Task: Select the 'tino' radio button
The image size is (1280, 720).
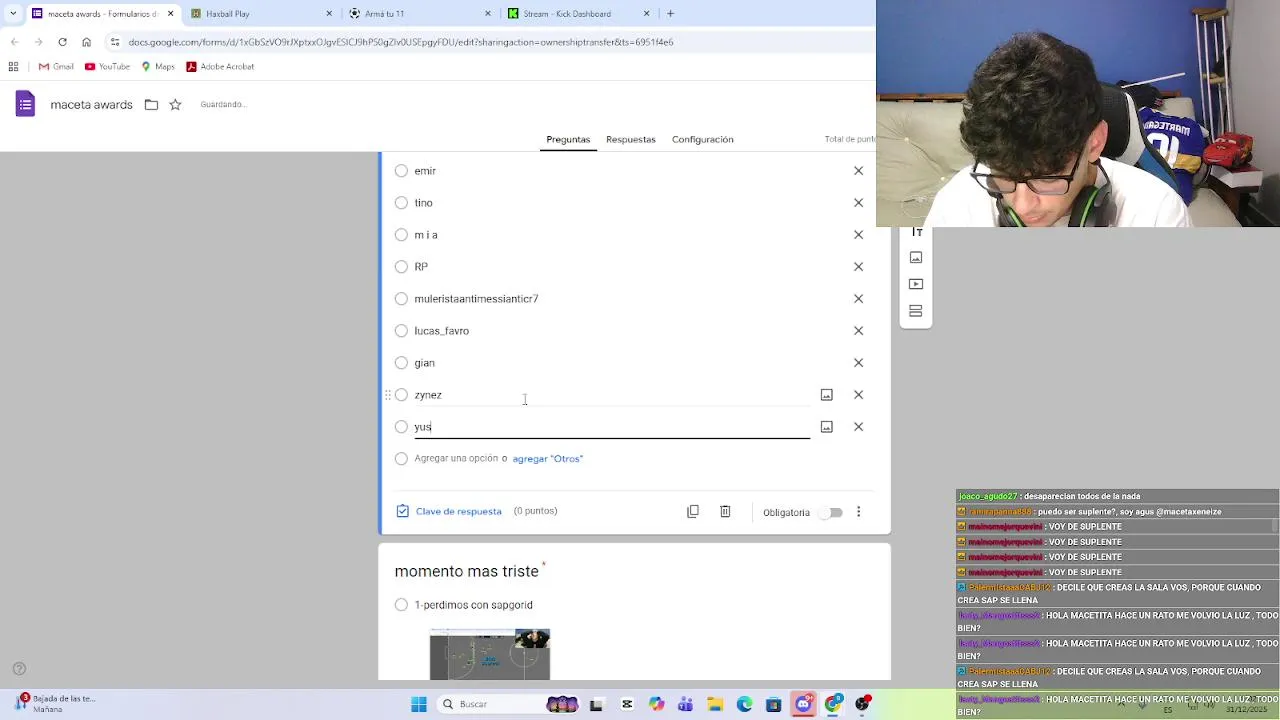Action: pos(401,203)
